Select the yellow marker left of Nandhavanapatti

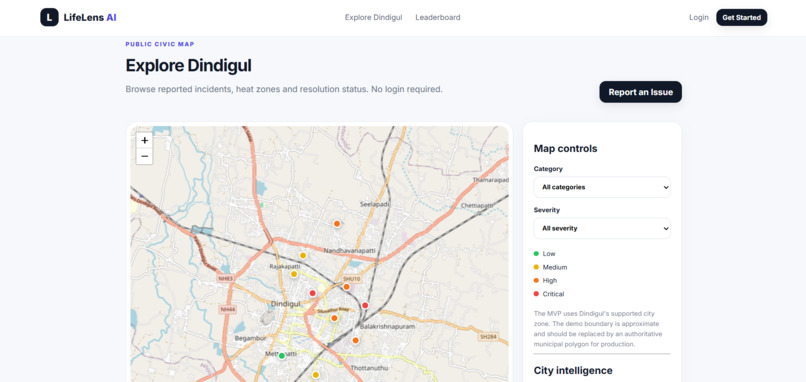303,256
